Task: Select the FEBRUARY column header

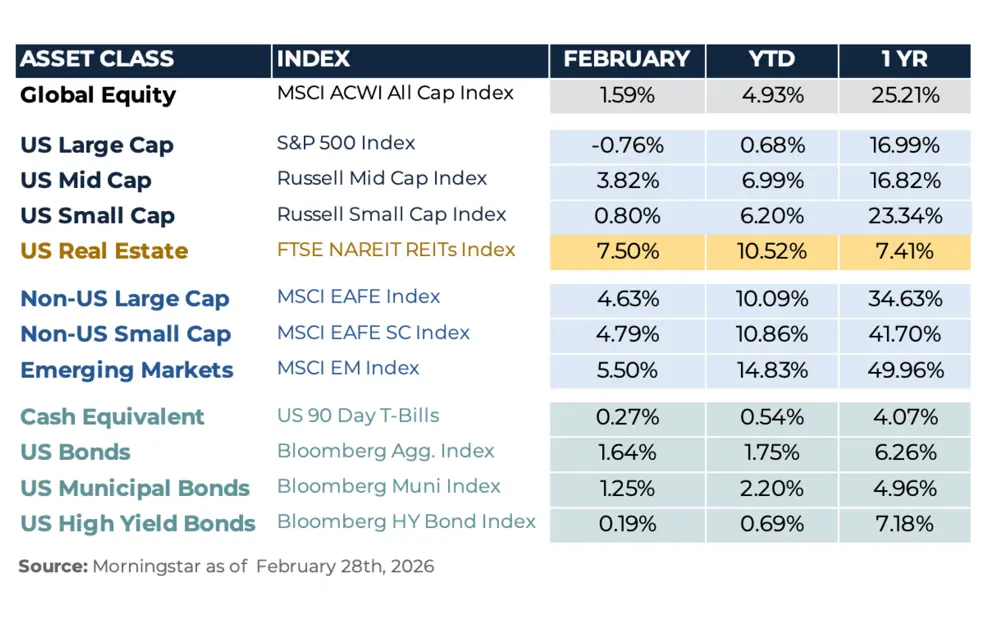Action: 627,59
